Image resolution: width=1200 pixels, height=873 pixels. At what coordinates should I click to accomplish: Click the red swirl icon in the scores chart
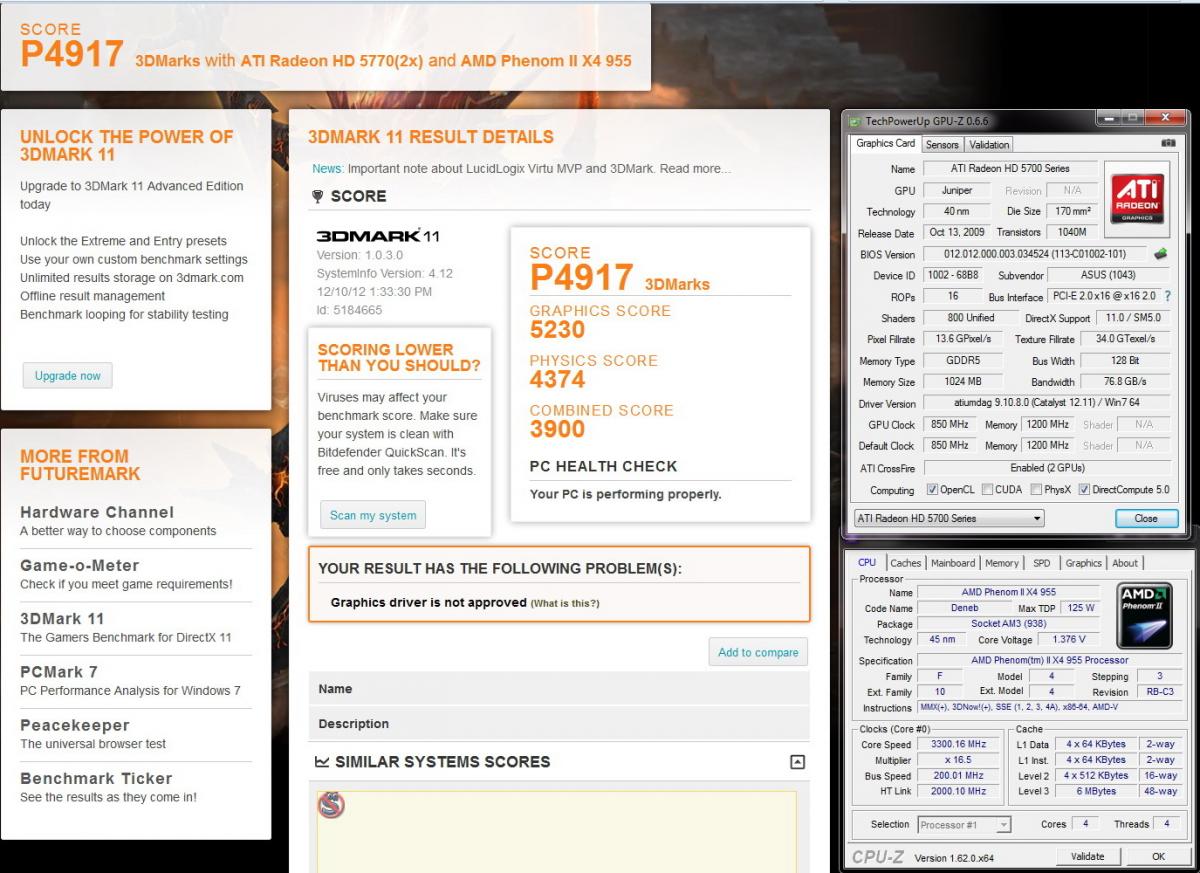pyautogui.click(x=331, y=804)
